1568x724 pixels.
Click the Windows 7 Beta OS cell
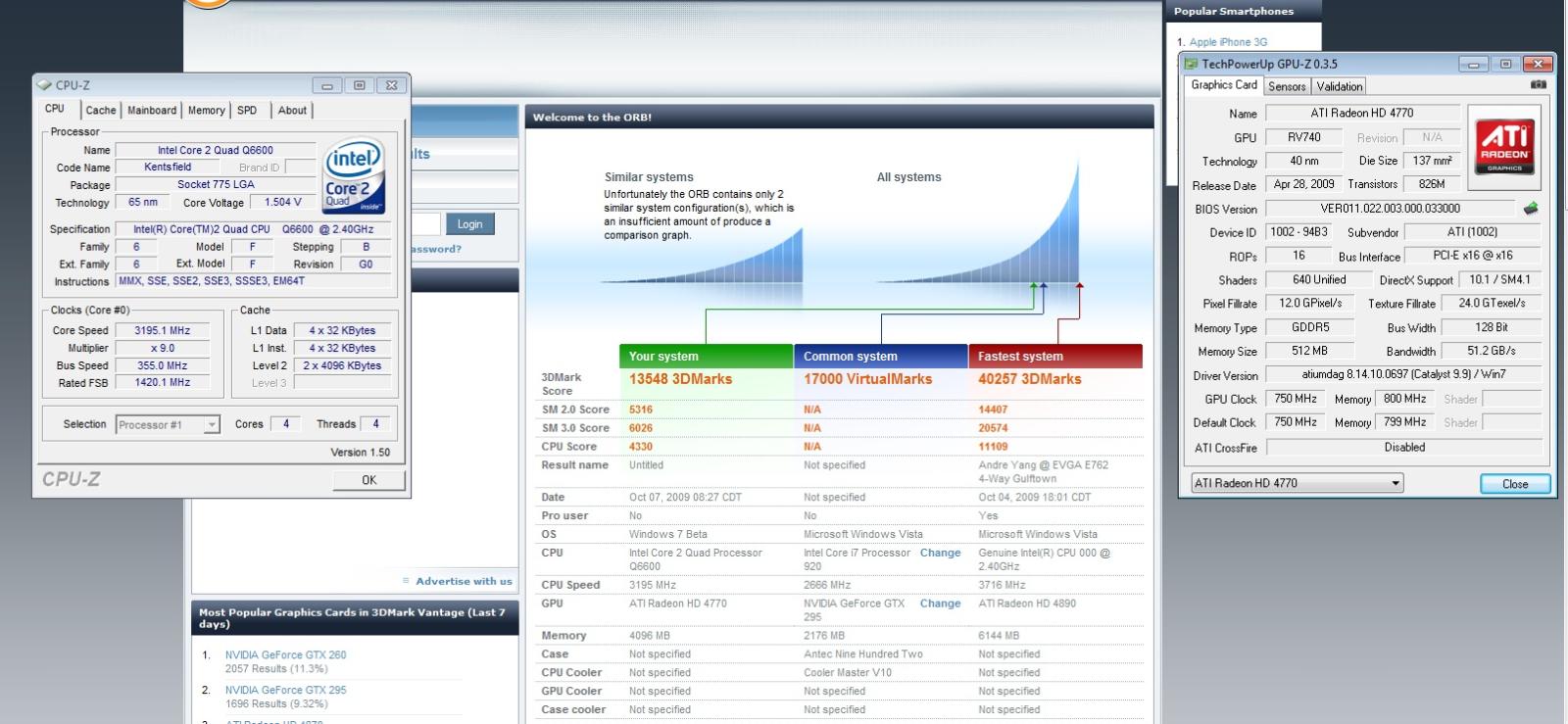(667, 534)
